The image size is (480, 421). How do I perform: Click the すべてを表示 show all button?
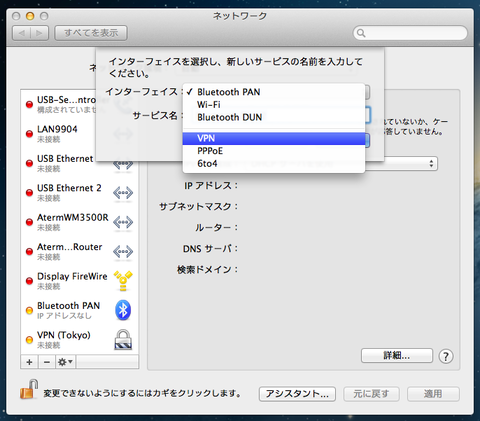tap(91, 33)
